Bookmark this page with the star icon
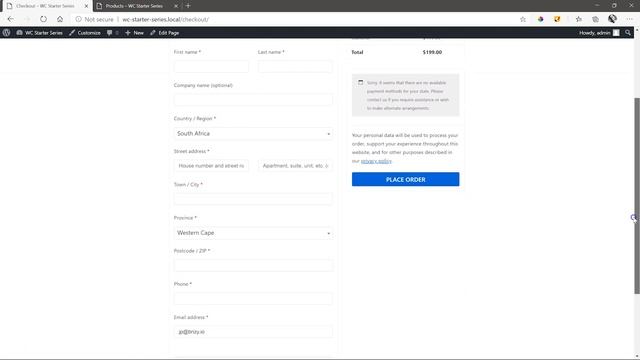The height and width of the screenshot is (360, 640). pyautogui.click(x=523, y=19)
